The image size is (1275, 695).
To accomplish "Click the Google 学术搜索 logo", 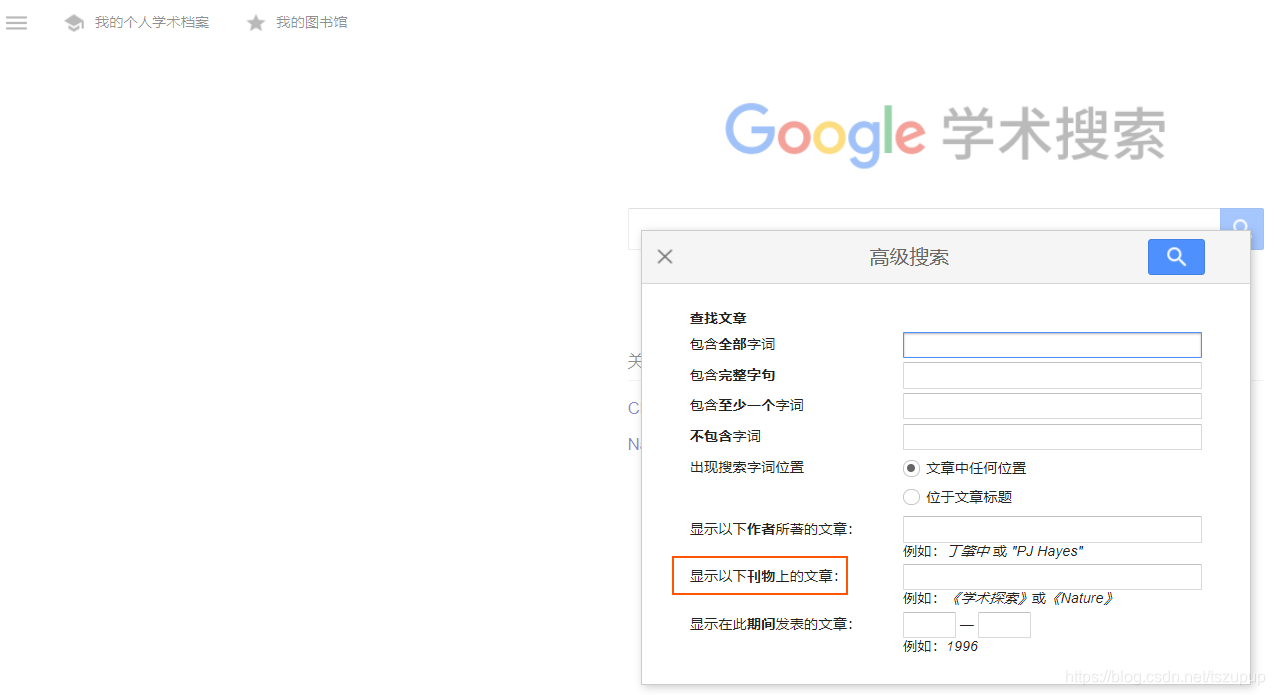I will [x=945, y=134].
